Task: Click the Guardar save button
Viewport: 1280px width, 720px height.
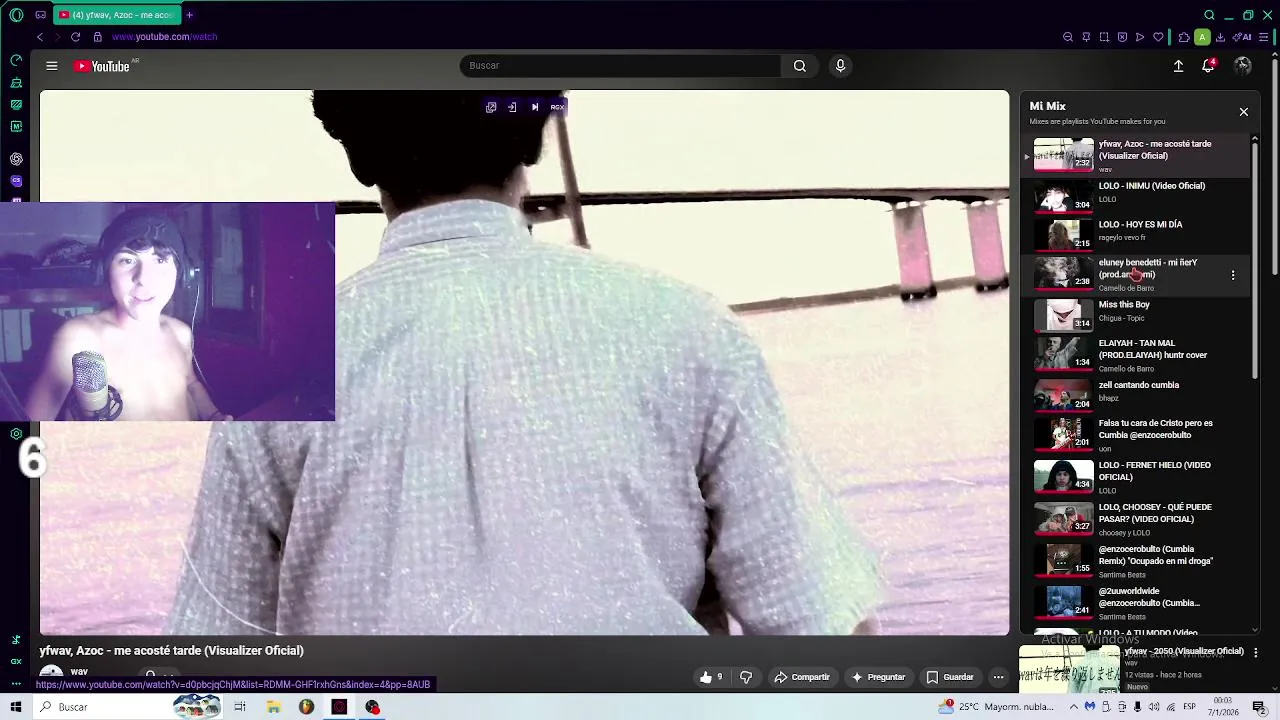Action: point(950,677)
